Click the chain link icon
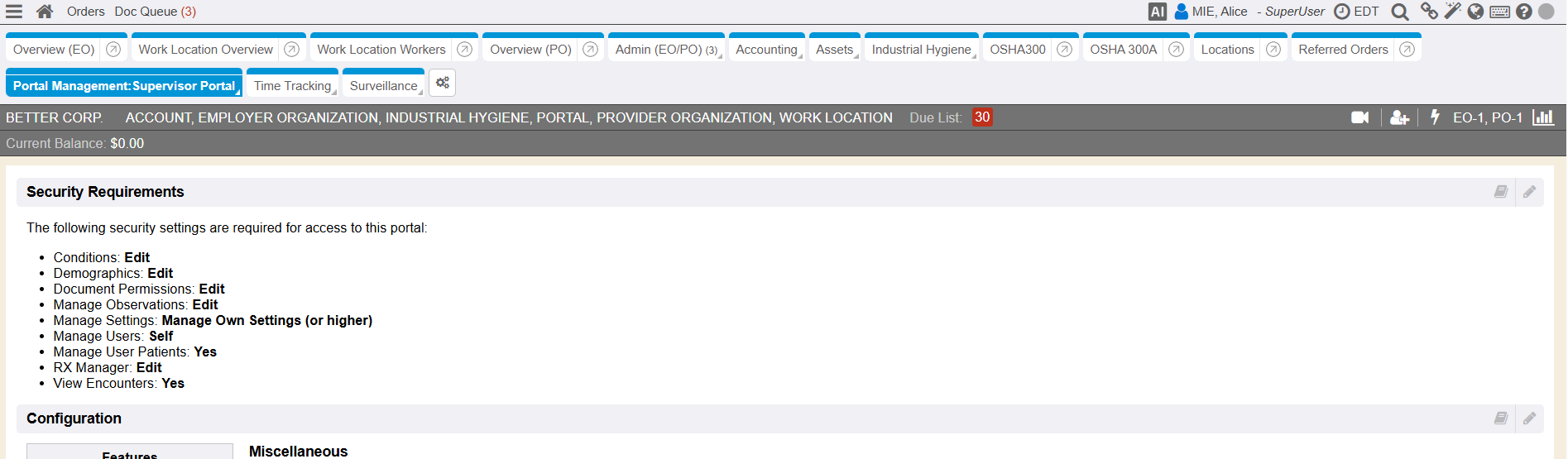This screenshot has width=1568, height=459. (x=1428, y=11)
